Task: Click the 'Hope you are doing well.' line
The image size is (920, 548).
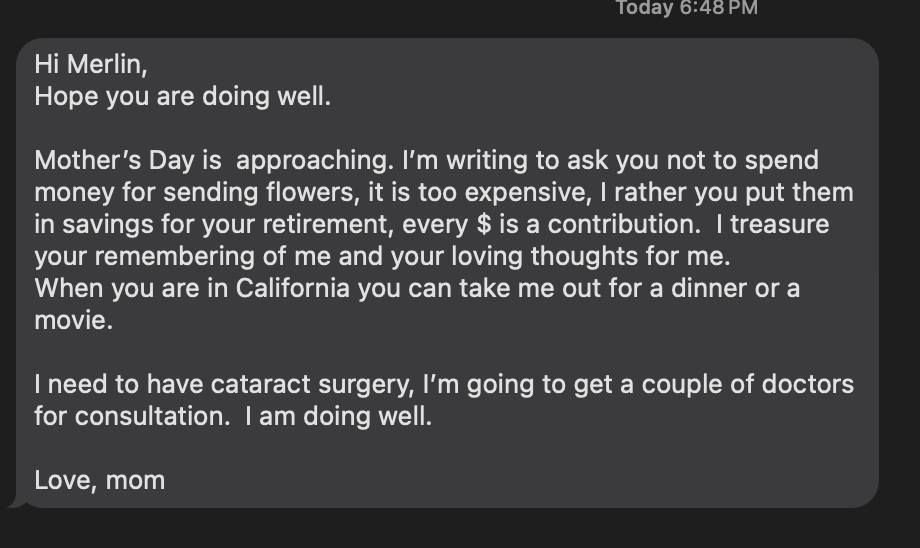Action: coord(182,96)
